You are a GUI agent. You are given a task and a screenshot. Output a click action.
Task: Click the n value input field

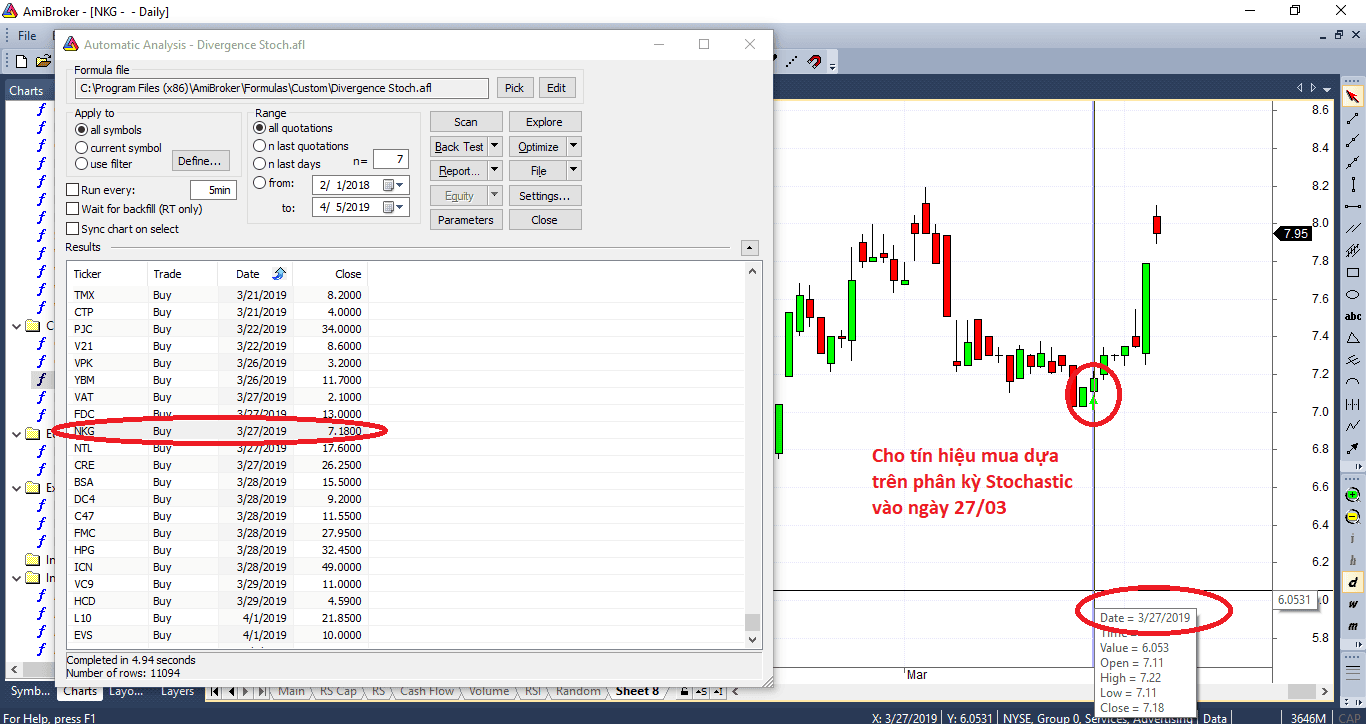(x=391, y=159)
